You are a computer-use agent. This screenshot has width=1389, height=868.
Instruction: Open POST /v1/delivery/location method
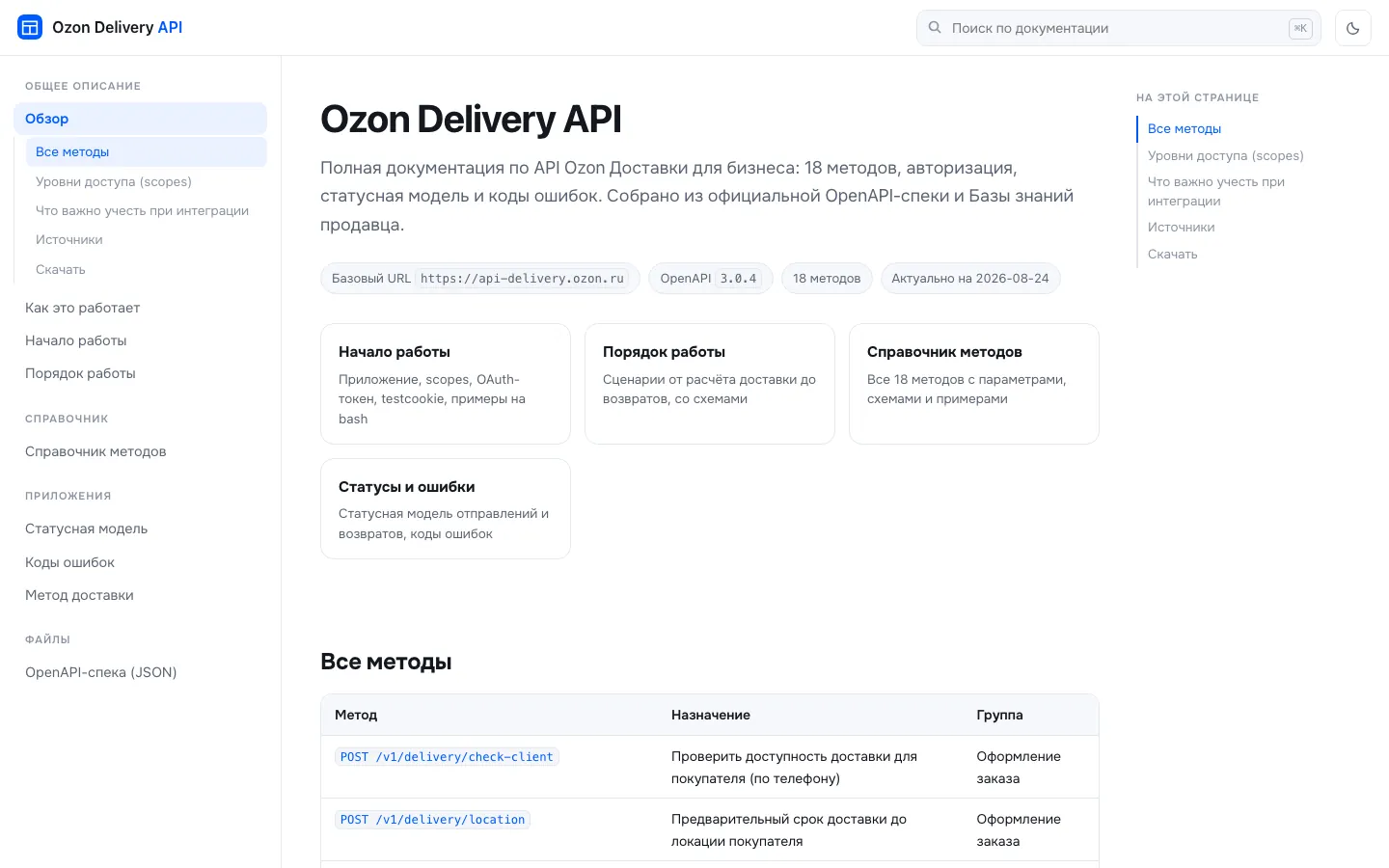pos(432,820)
